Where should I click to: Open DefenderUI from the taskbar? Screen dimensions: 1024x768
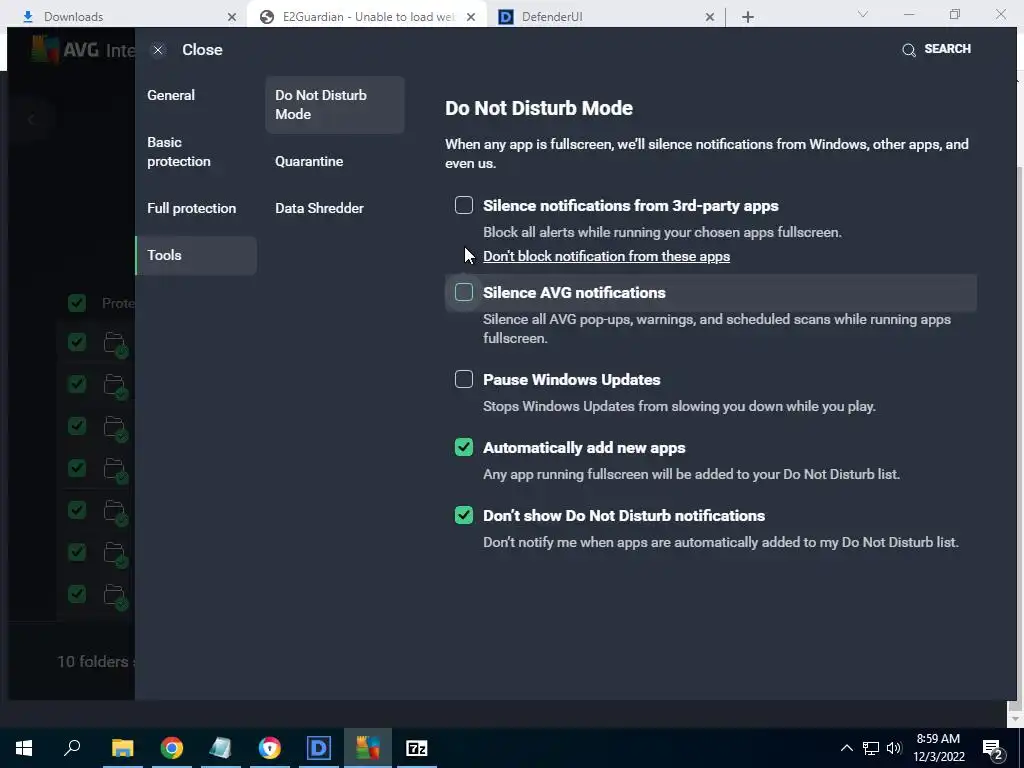[x=319, y=748]
